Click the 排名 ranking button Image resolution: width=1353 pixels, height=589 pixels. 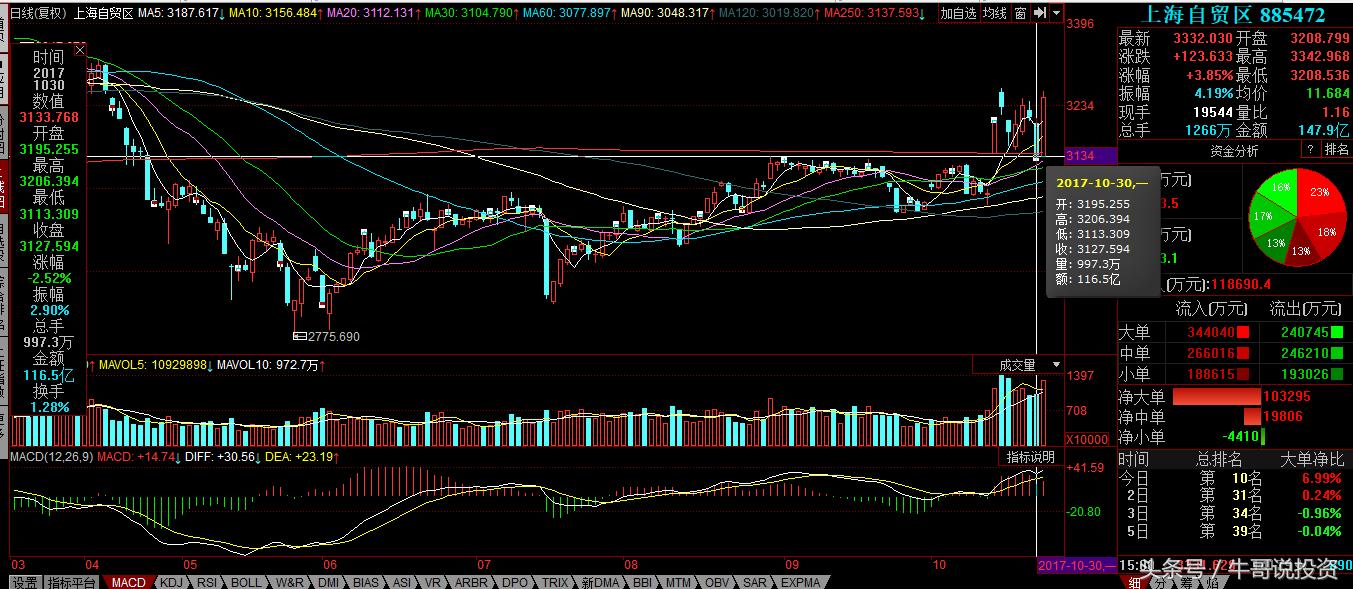1336,149
